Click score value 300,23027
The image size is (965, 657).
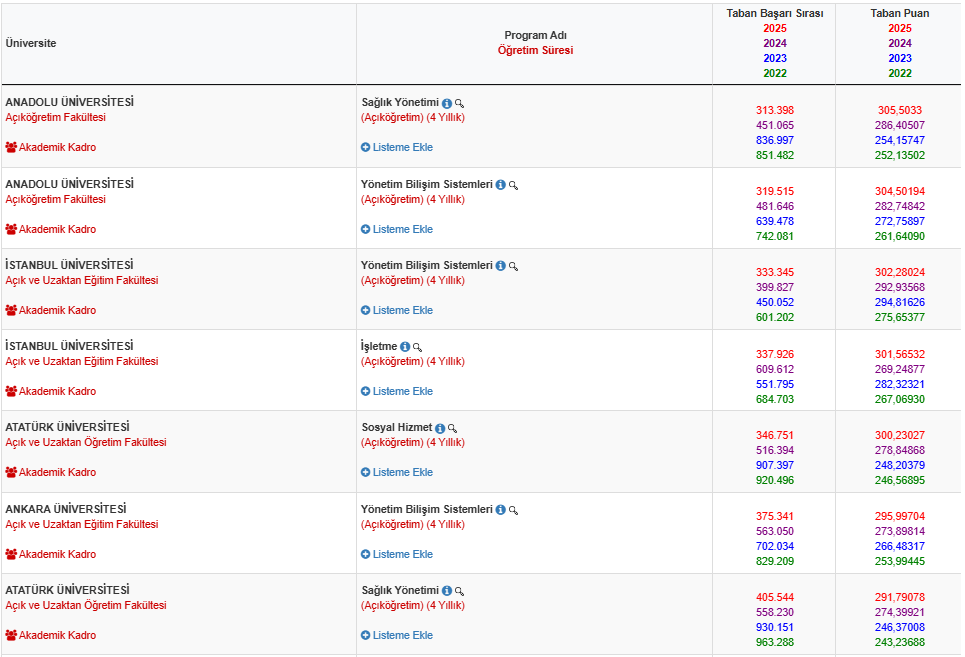900,436
